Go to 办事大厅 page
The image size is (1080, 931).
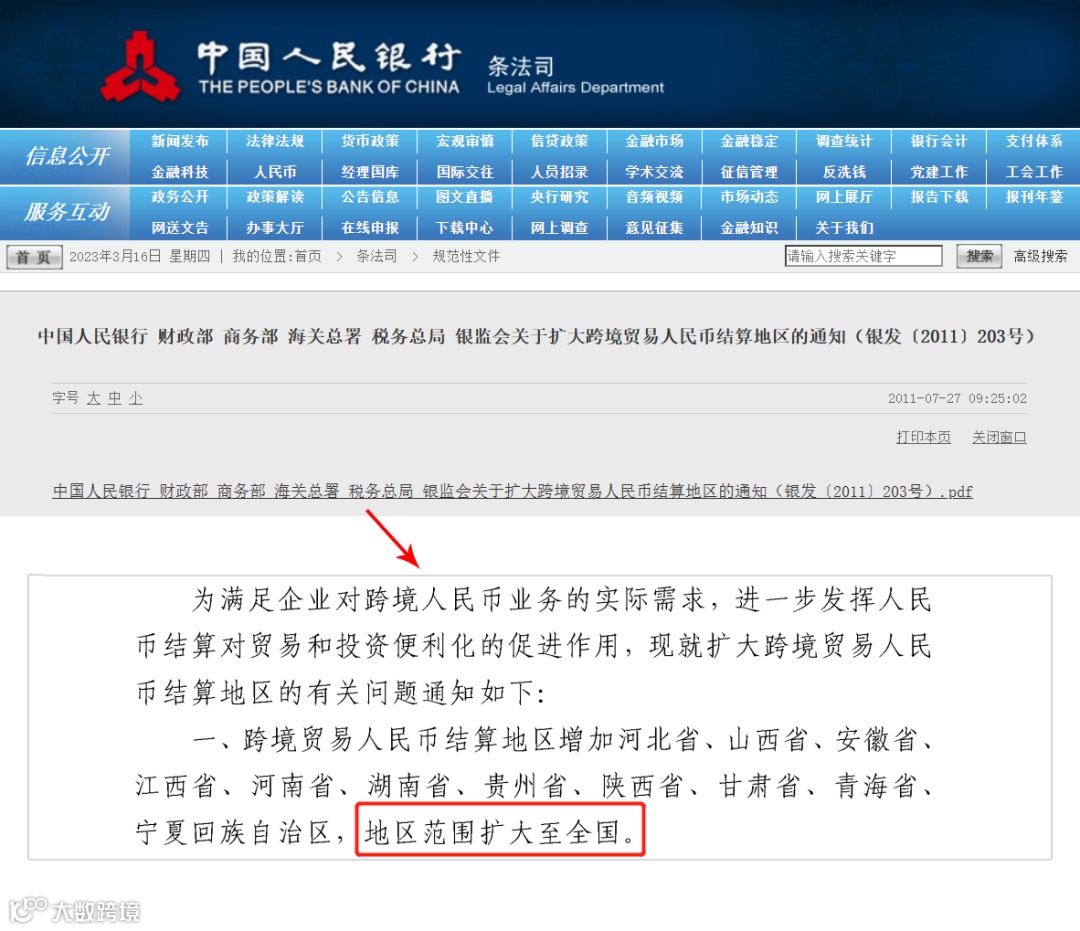click(x=275, y=227)
